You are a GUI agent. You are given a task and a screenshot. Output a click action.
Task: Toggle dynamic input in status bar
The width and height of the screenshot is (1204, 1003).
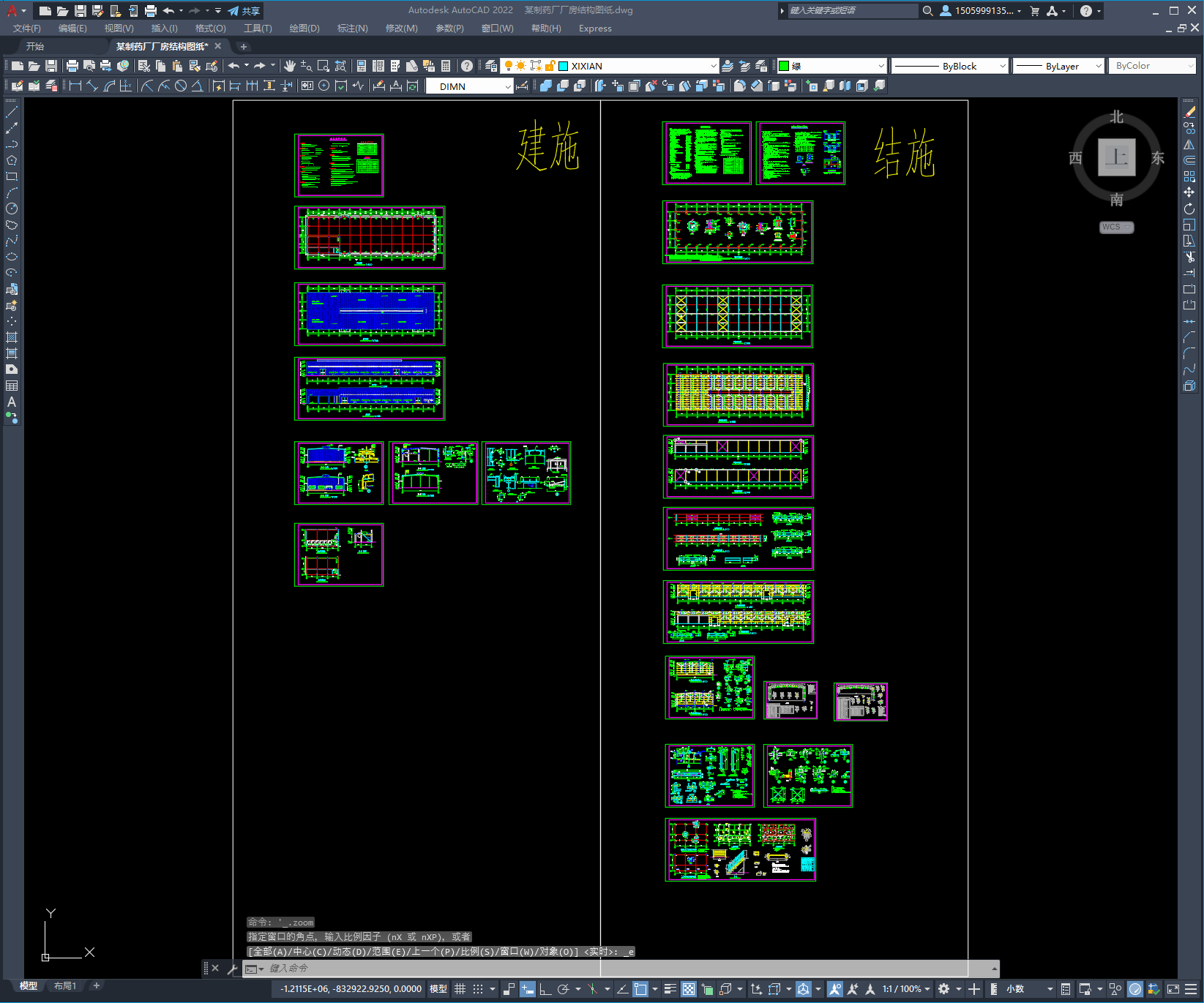pyautogui.click(x=528, y=989)
